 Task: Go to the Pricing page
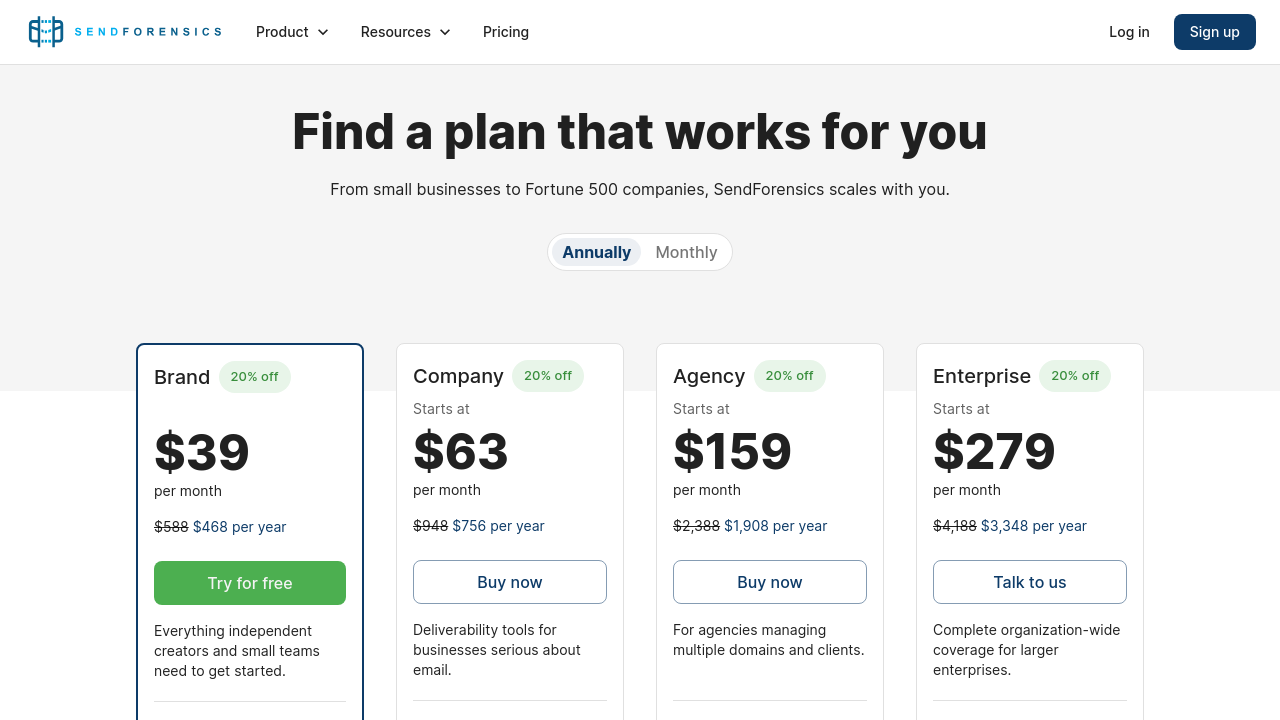[506, 32]
